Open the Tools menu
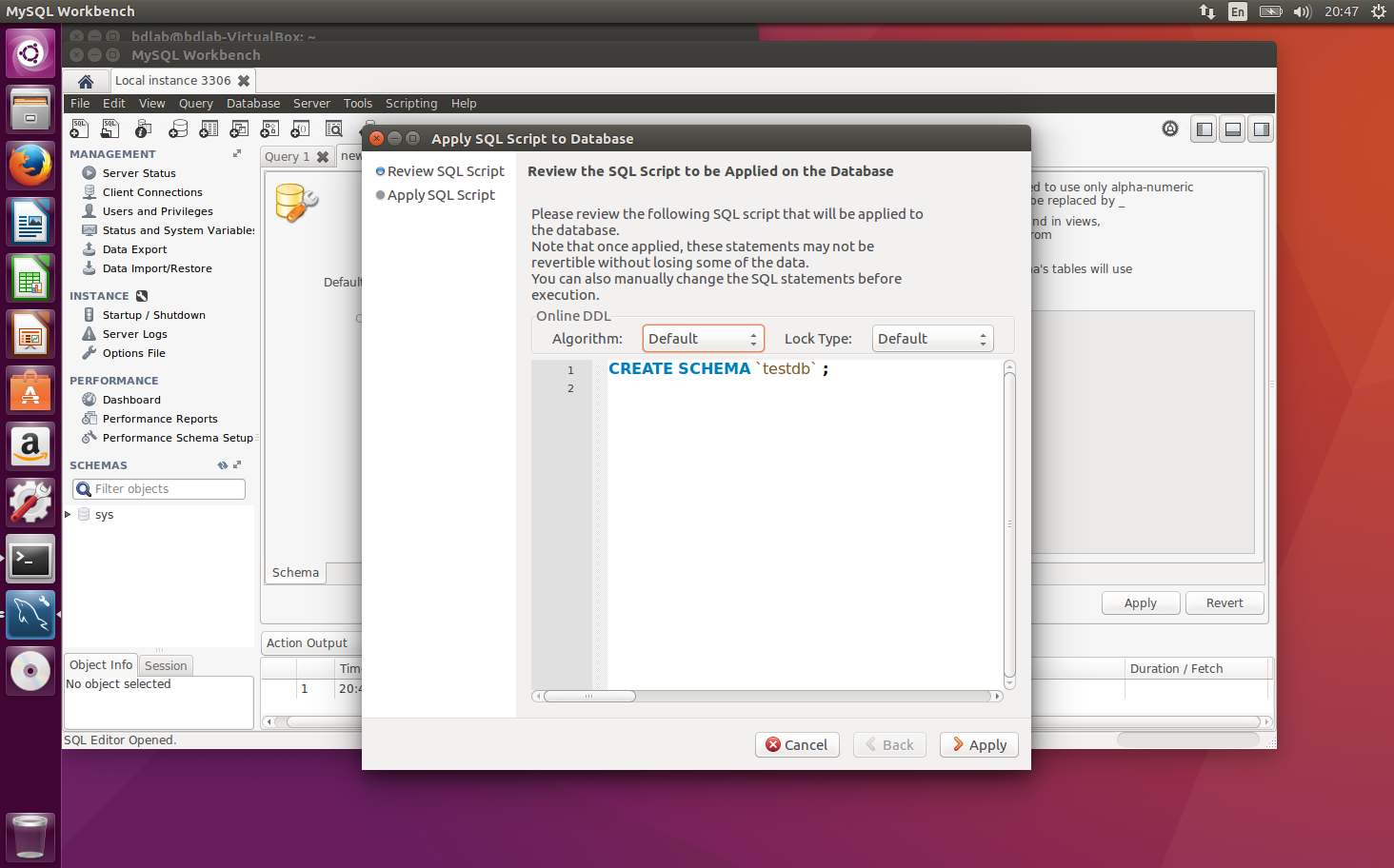This screenshot has height=868, width=1394. (x=358, y=104)
